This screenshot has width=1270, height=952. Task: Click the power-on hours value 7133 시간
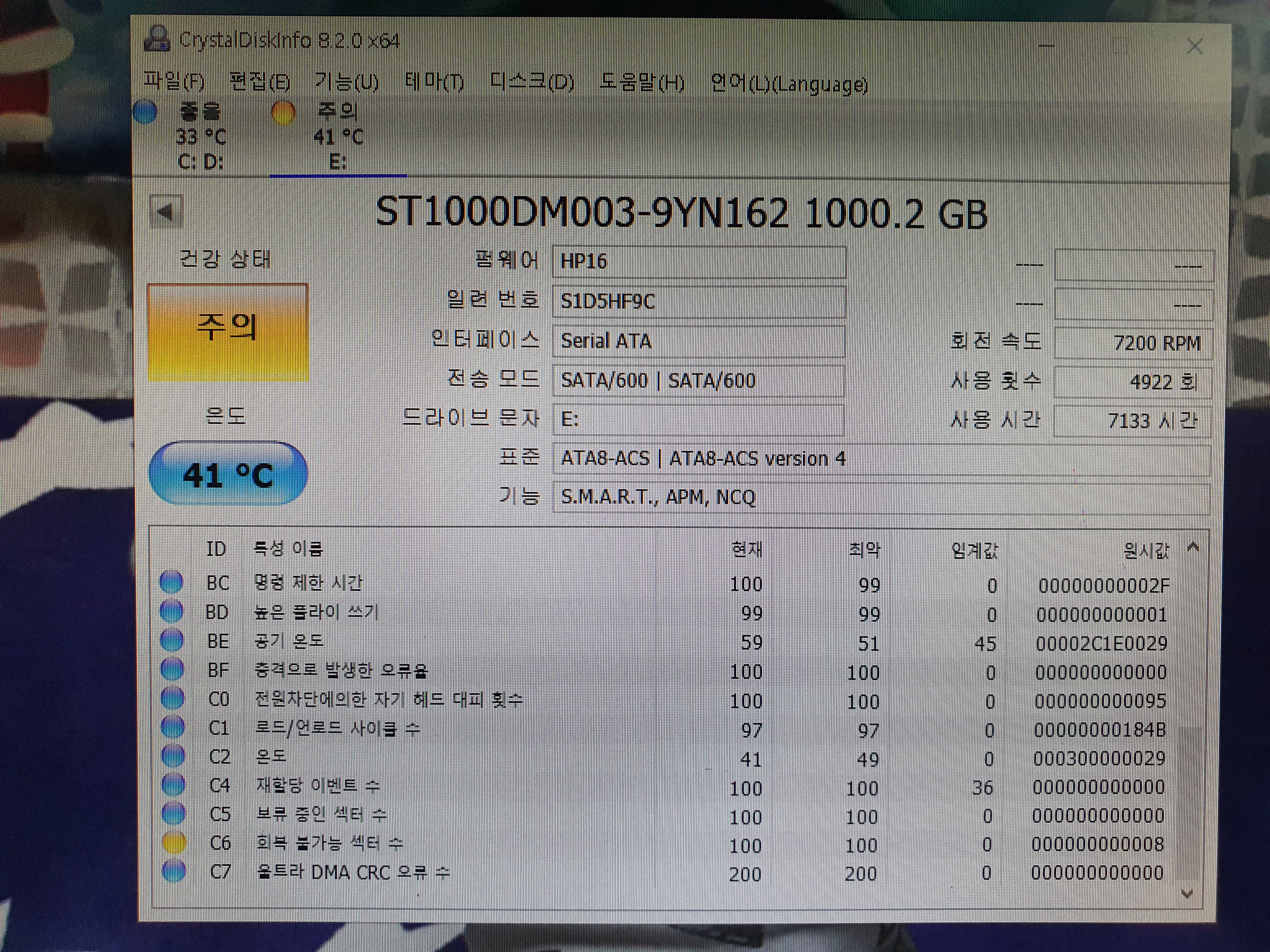tap(1133, 421)
